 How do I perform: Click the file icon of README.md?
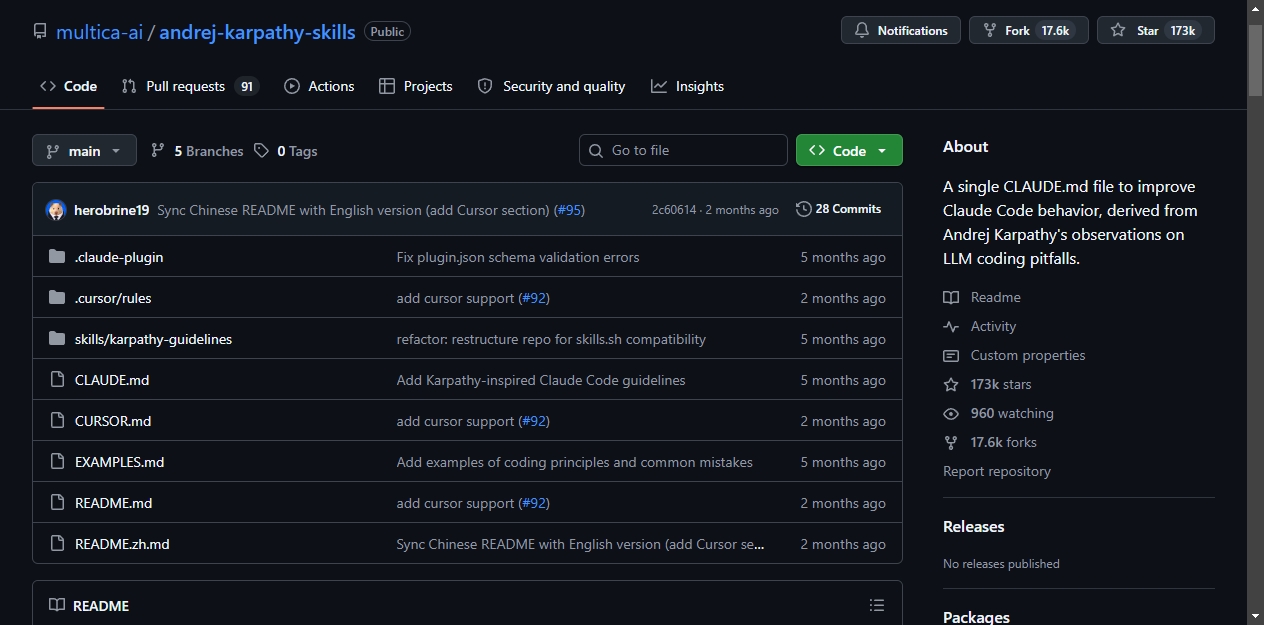pyautogui.click(x=57, y=503)
